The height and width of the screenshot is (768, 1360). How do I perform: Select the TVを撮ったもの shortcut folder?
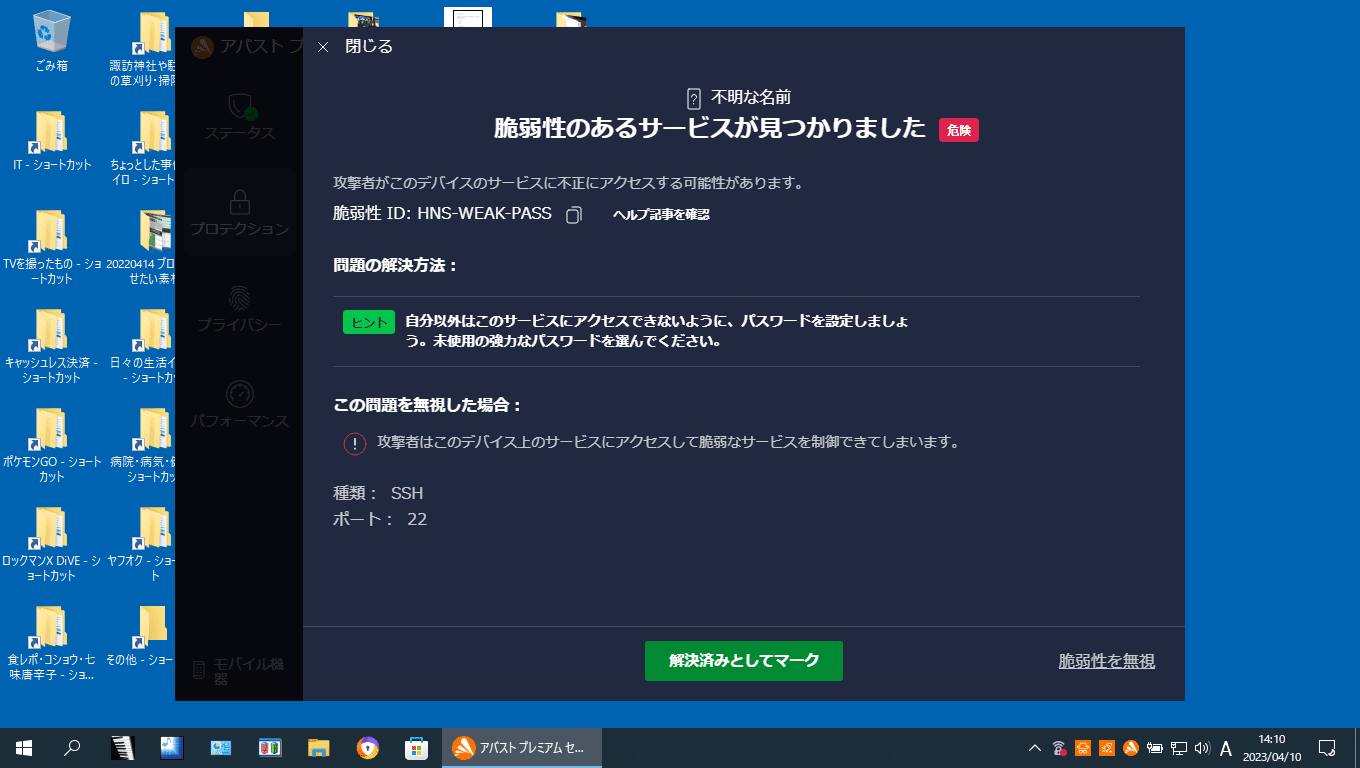coord(52,248)
